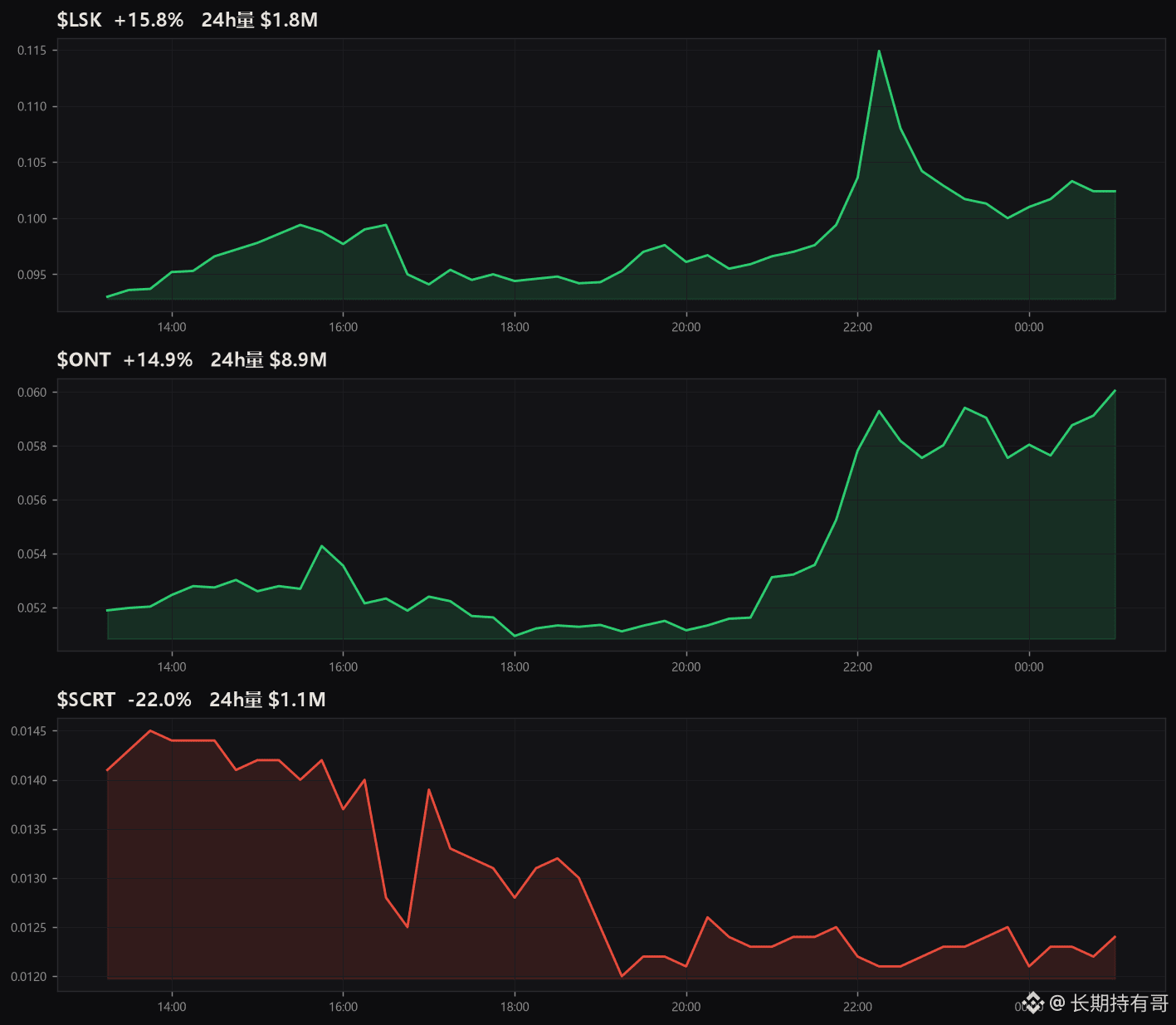
Task: Click the 18:00 label under LSK chart
Action: pyautogui.click(x=515, y=327)
